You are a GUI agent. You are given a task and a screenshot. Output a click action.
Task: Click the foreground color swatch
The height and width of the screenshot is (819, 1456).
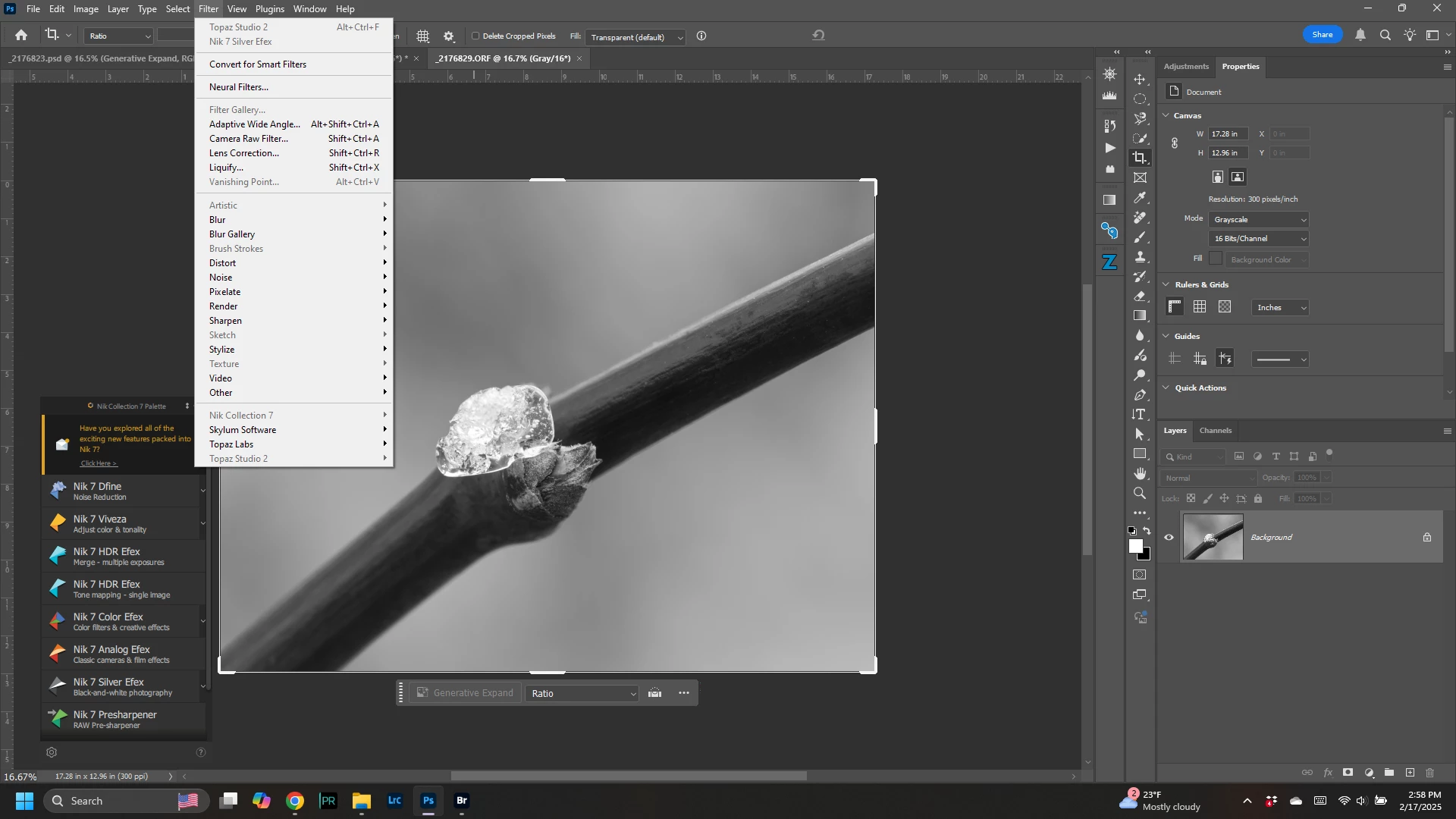(1135, 546)
